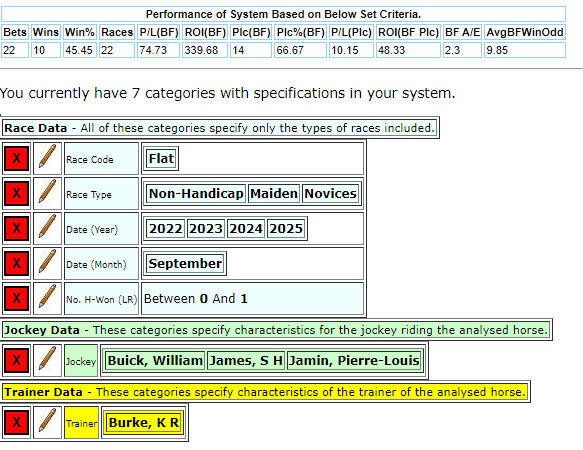Viewport: 583px width, 450px height.
Task: Remove the No. H-Won (LR) criterion
Action: click(17, 298)
